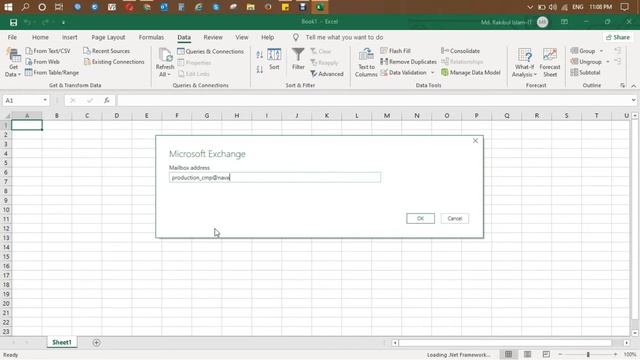Image resolution: width=640 pixels, height=360 pixels.
Task: Click From Text/CSV import option
Action: click(x=48, y=51)
